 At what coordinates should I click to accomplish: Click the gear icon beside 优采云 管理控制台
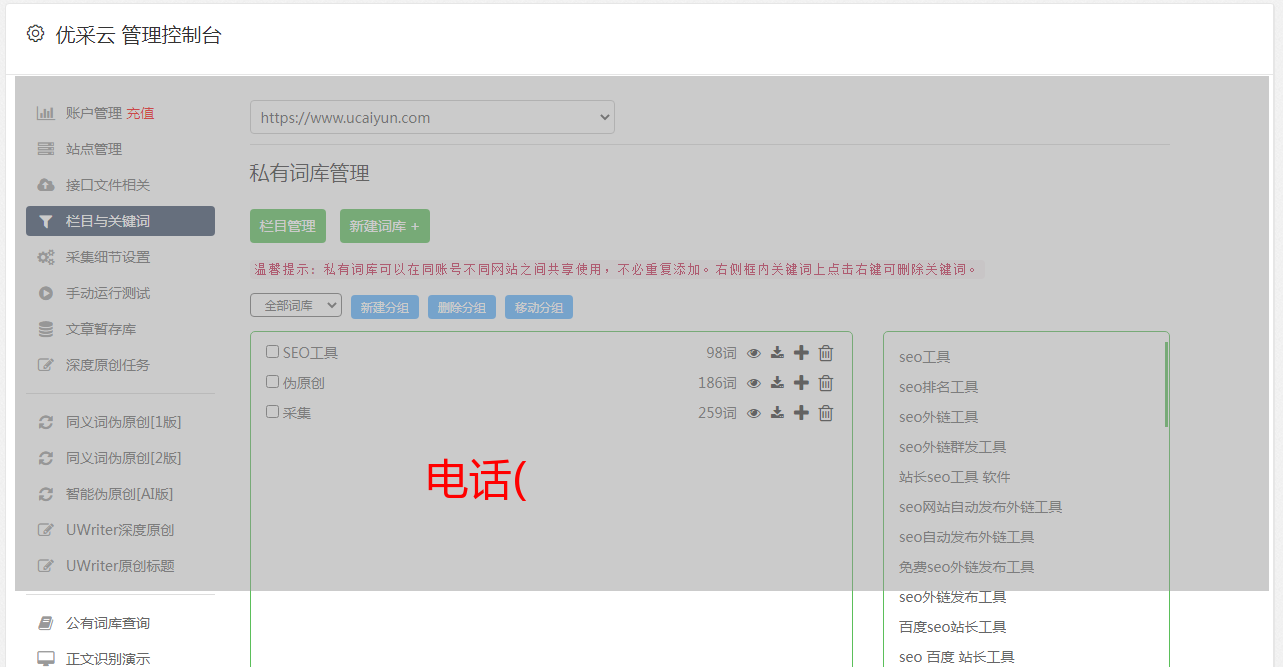pyautogui.click(x=36, y=34)
